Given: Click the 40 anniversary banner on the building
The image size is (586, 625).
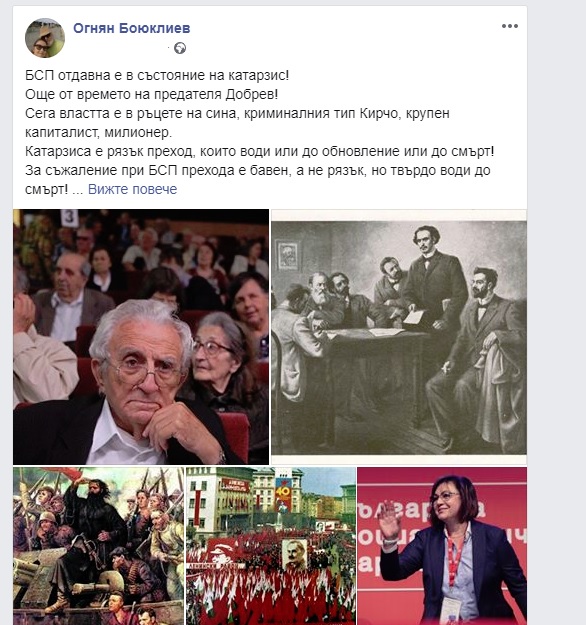Looking at the screenshot, I should (283, 494).
